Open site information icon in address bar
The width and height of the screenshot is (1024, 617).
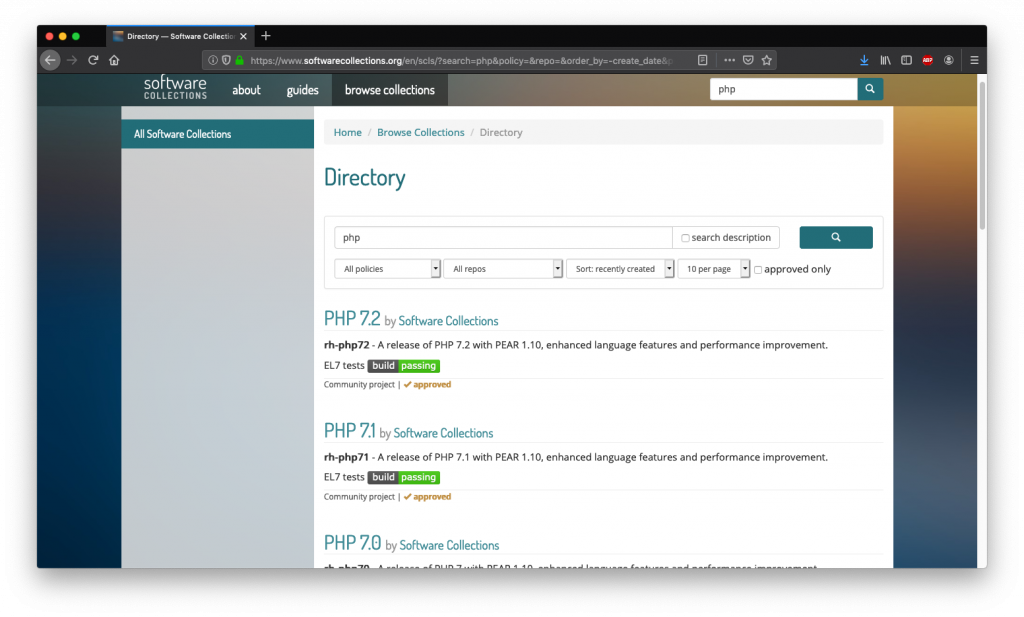tap(213, 60)
